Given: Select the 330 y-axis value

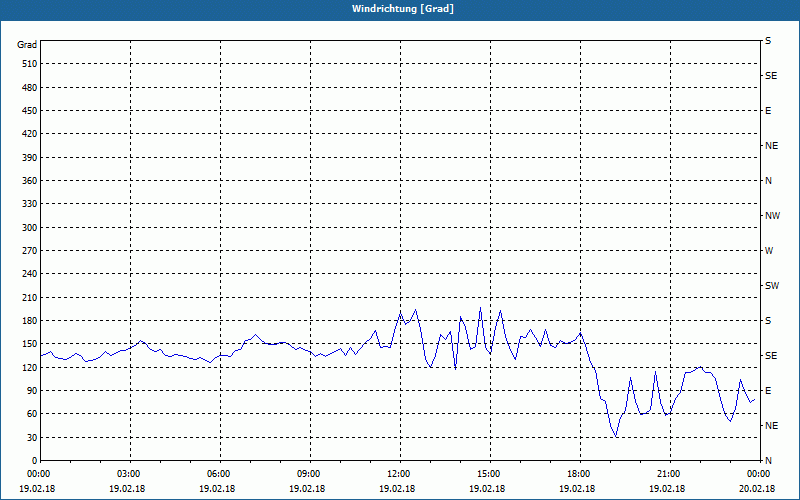Looking at the screenshot, I should (30, 204).
